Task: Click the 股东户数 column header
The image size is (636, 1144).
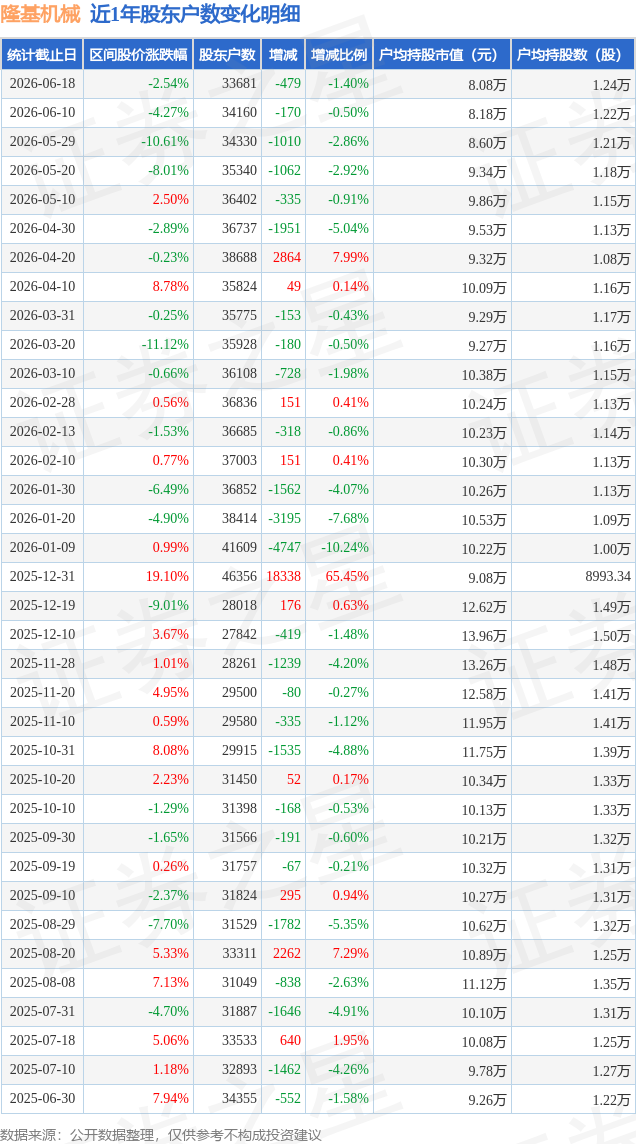Action: click(x=227, y=55)
